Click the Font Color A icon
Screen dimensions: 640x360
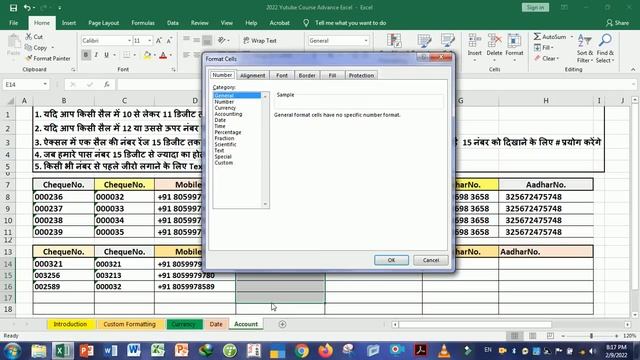[x=163, y=55]
